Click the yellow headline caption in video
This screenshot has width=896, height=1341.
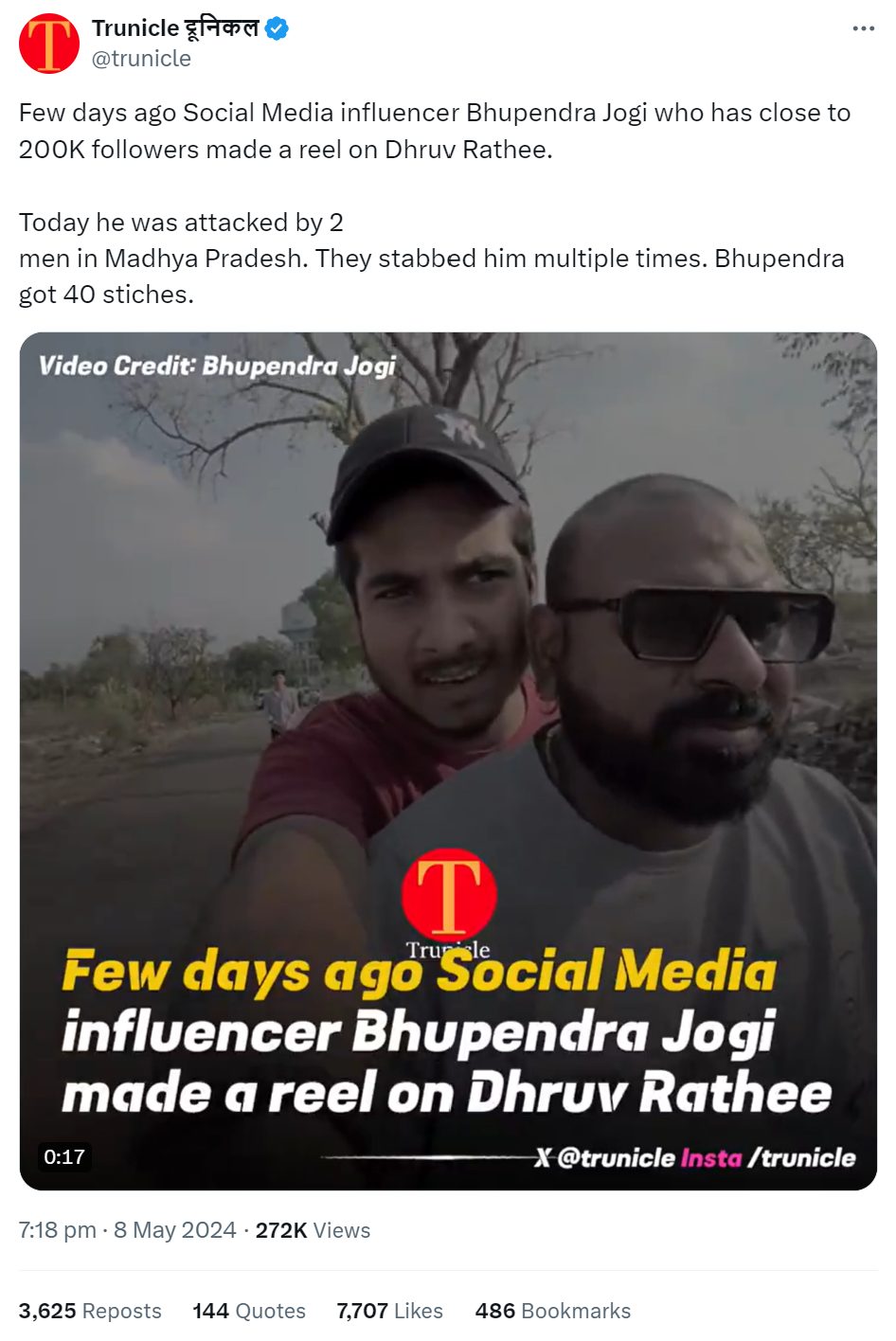tap(419, 973)
